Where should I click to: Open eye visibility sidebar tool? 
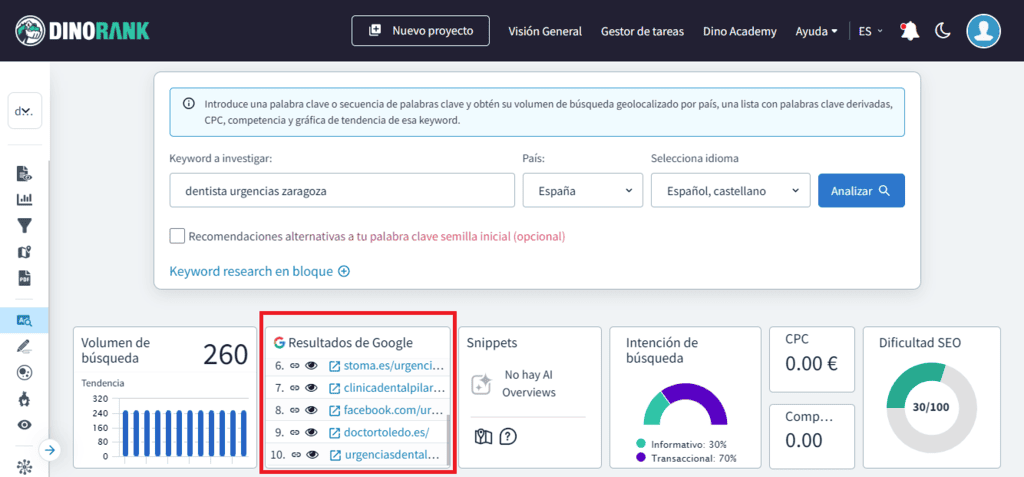[x=24, y=425]
